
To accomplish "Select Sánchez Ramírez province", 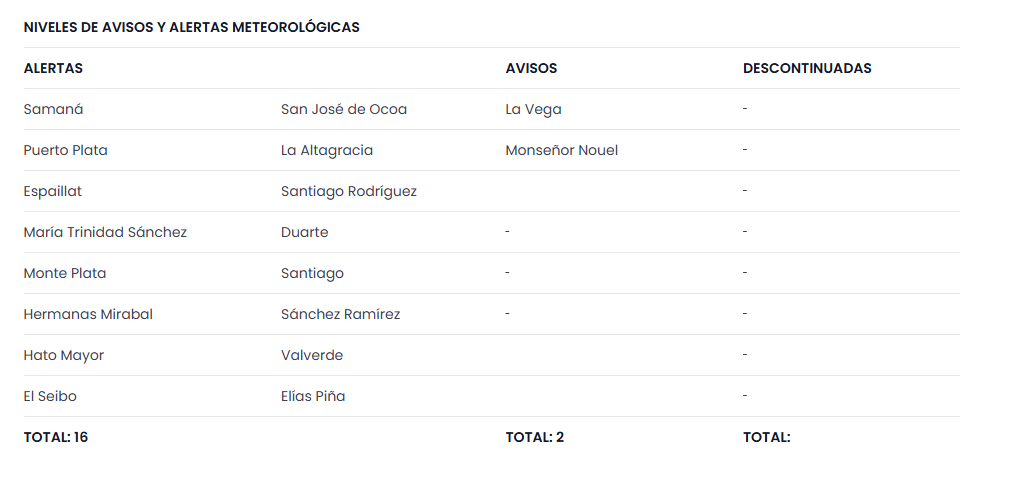I will point(340,314).
